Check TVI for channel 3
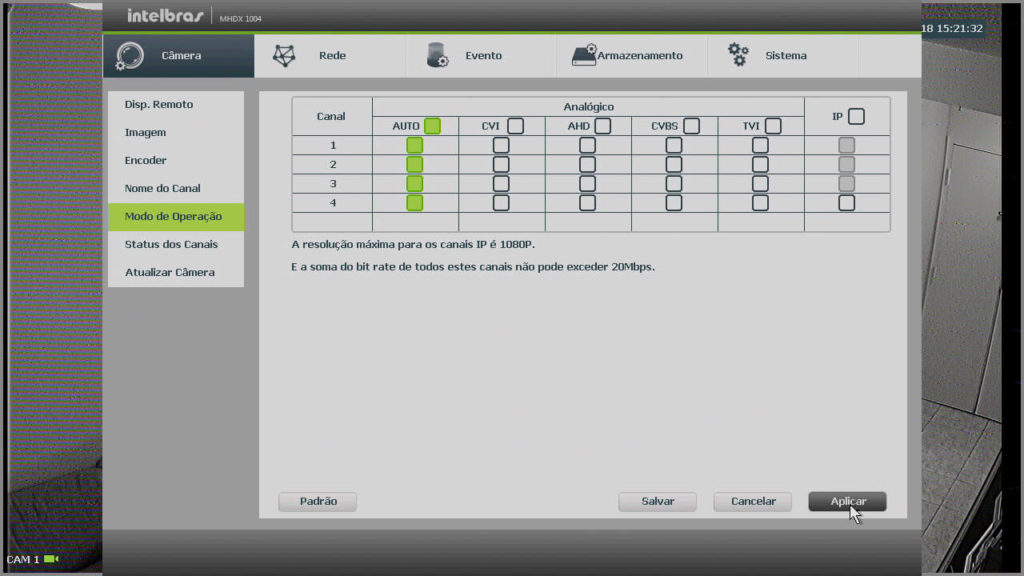 click(760, 184)
